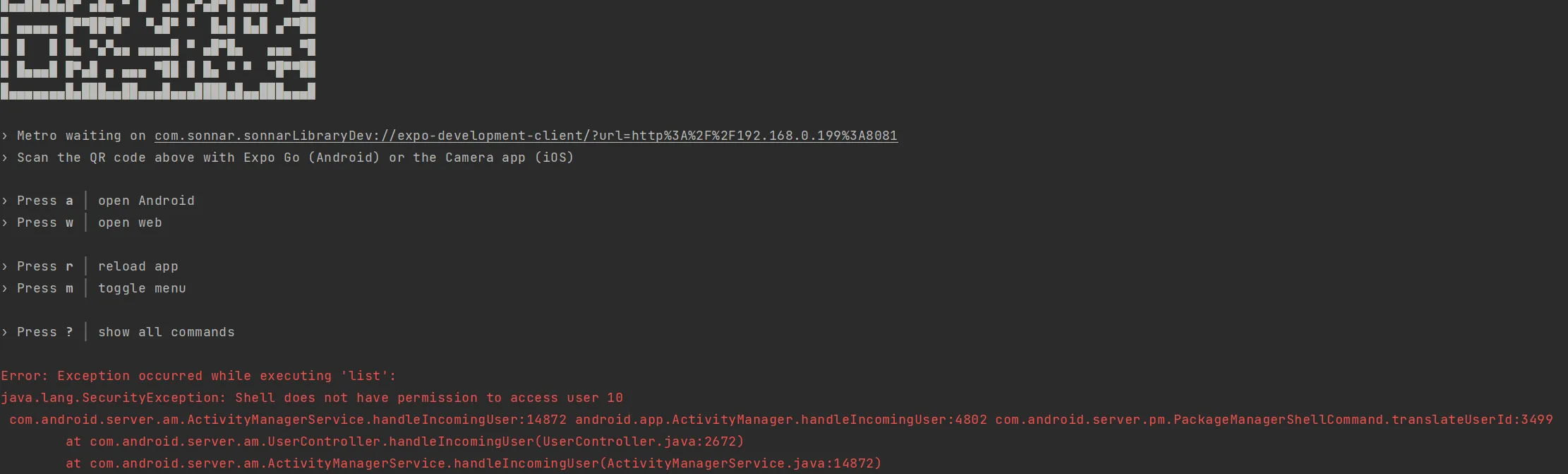Click the red 'Error: Exception occurred' line
Image resolution: width=1568 pixels, height=474 pixels.
(x=199, y=376)
